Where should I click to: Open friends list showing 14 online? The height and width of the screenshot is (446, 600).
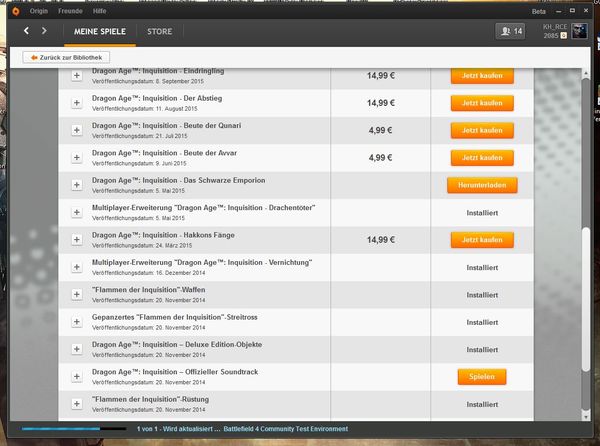[x=510, y=32]
